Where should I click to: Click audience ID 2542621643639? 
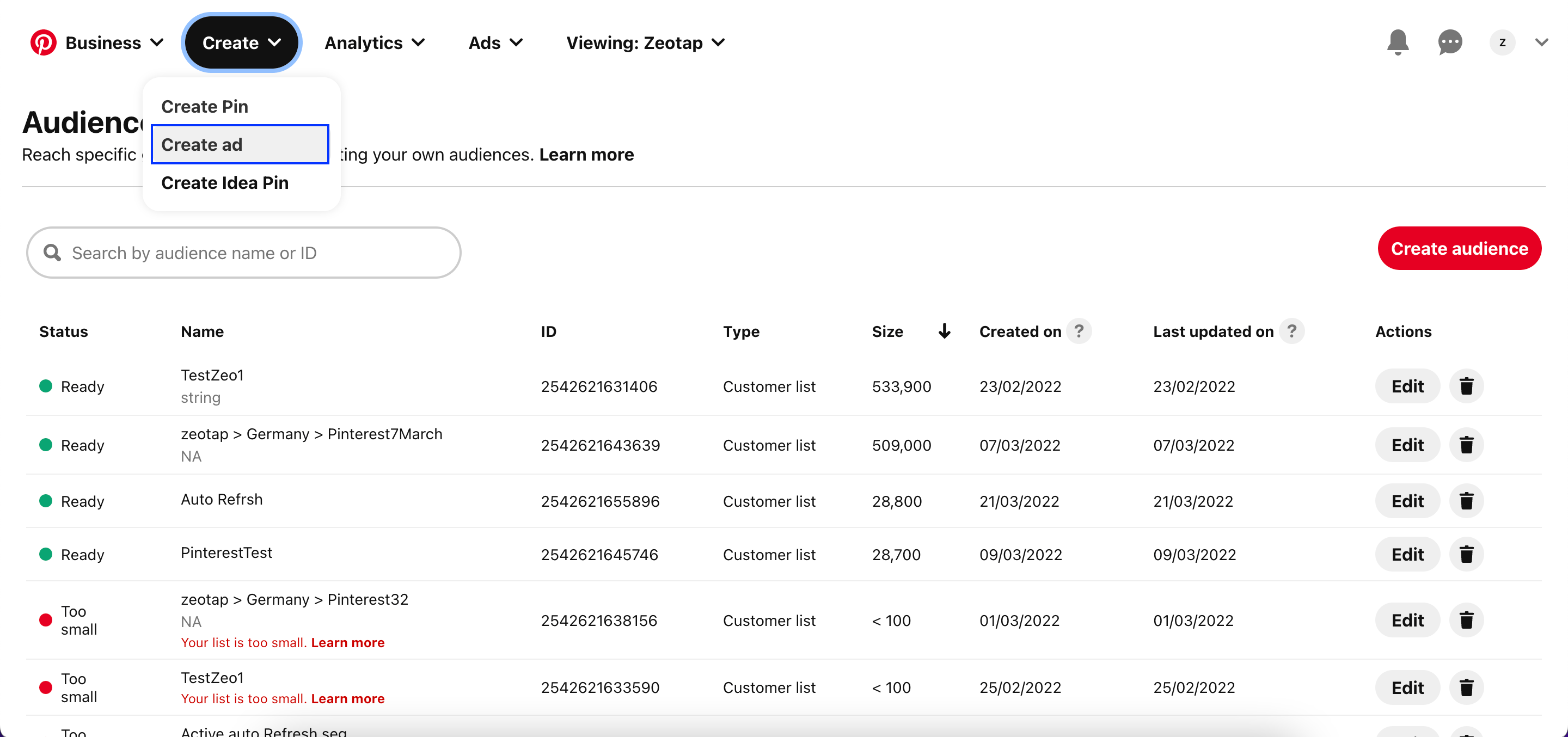click(600, 445)
